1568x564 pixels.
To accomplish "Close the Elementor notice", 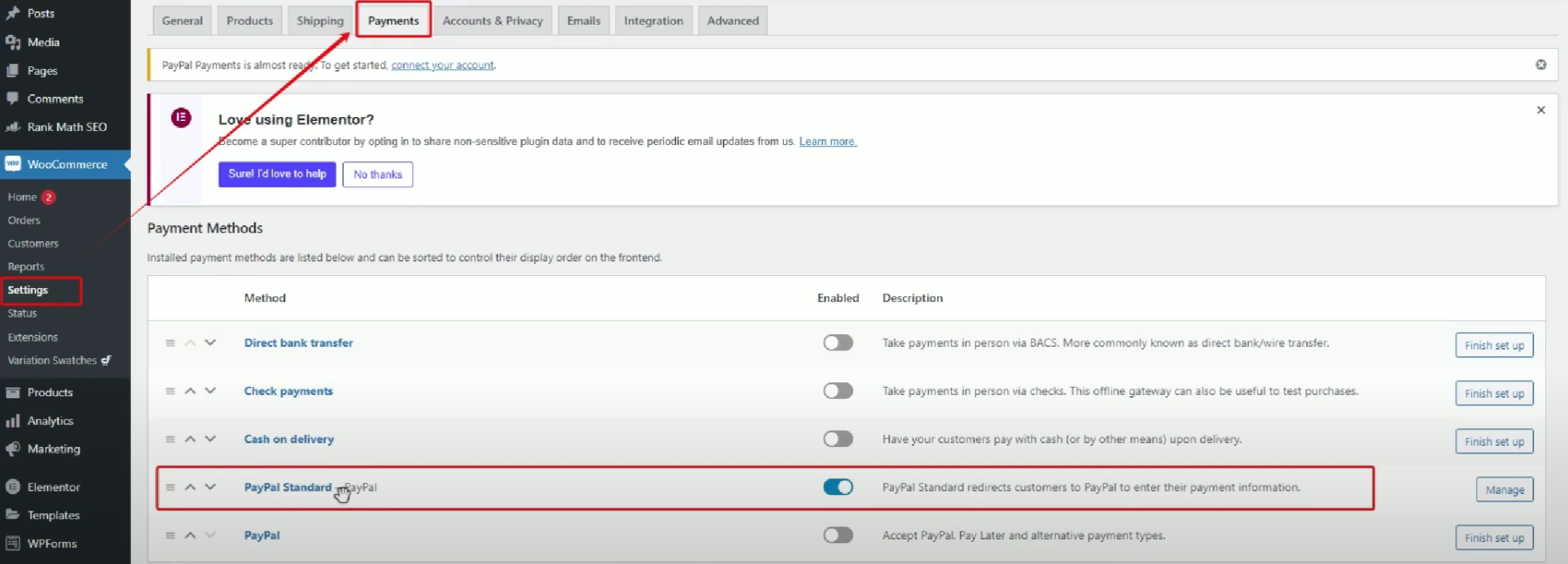I will coord(1541,110).
